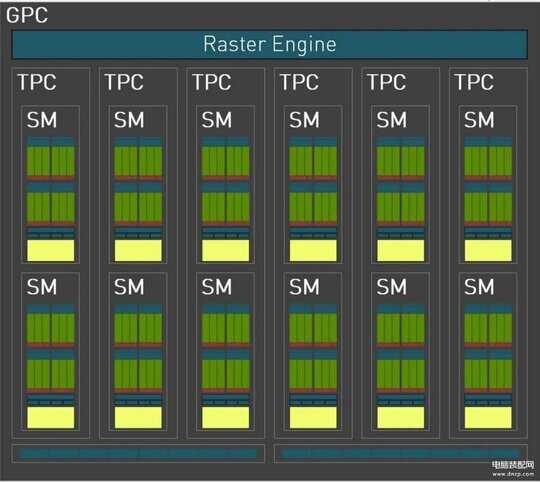Click the lower SM label in first TPC
This screenshot has height=482, width=540.
pos(42,287)
